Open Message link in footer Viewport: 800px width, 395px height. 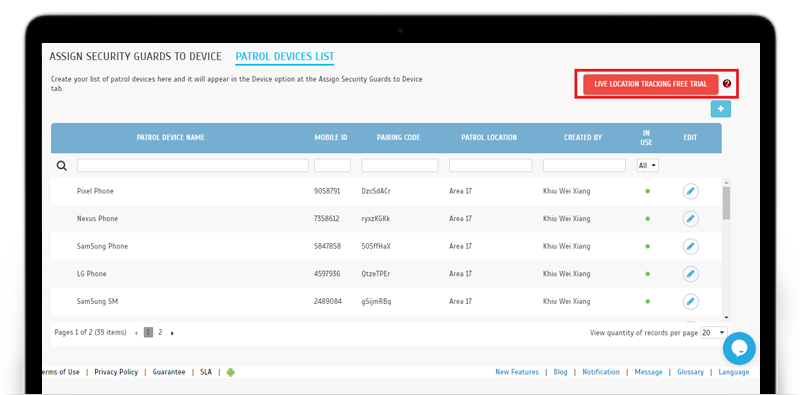point(648,372)
